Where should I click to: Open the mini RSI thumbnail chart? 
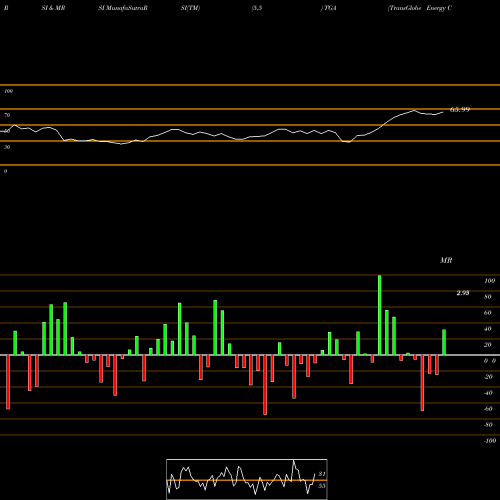pyautogui.click(x=247, y=479)
